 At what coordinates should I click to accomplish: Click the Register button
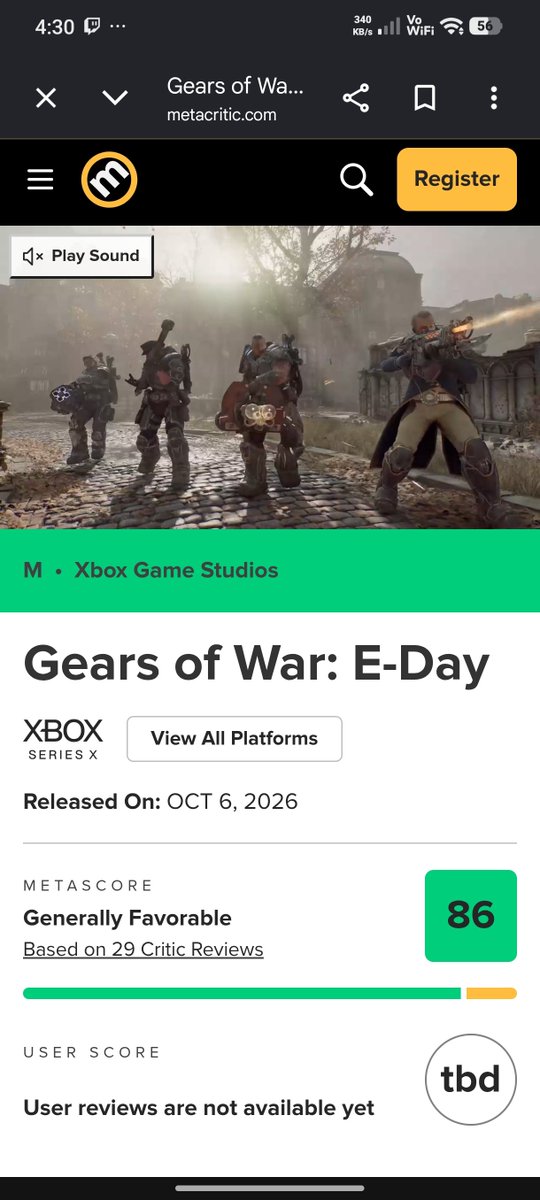(457, 179)
